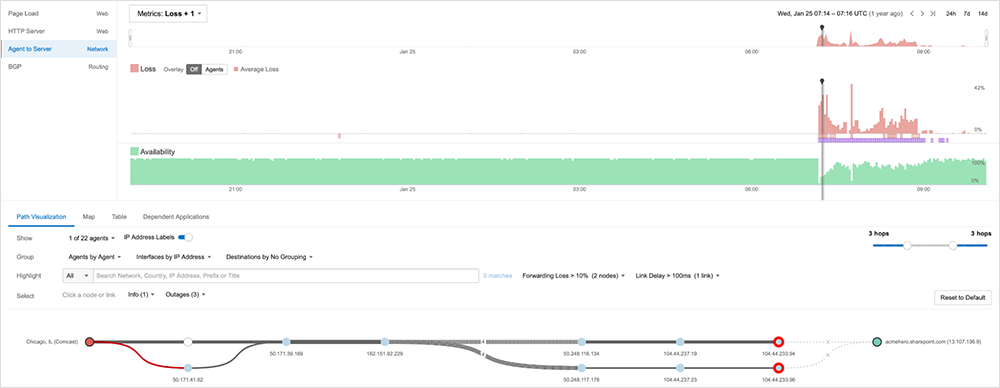Viewport: 1000px width, 388px height.
Task: Open the highlight All filter dropdown
Action: coord(78,276)
